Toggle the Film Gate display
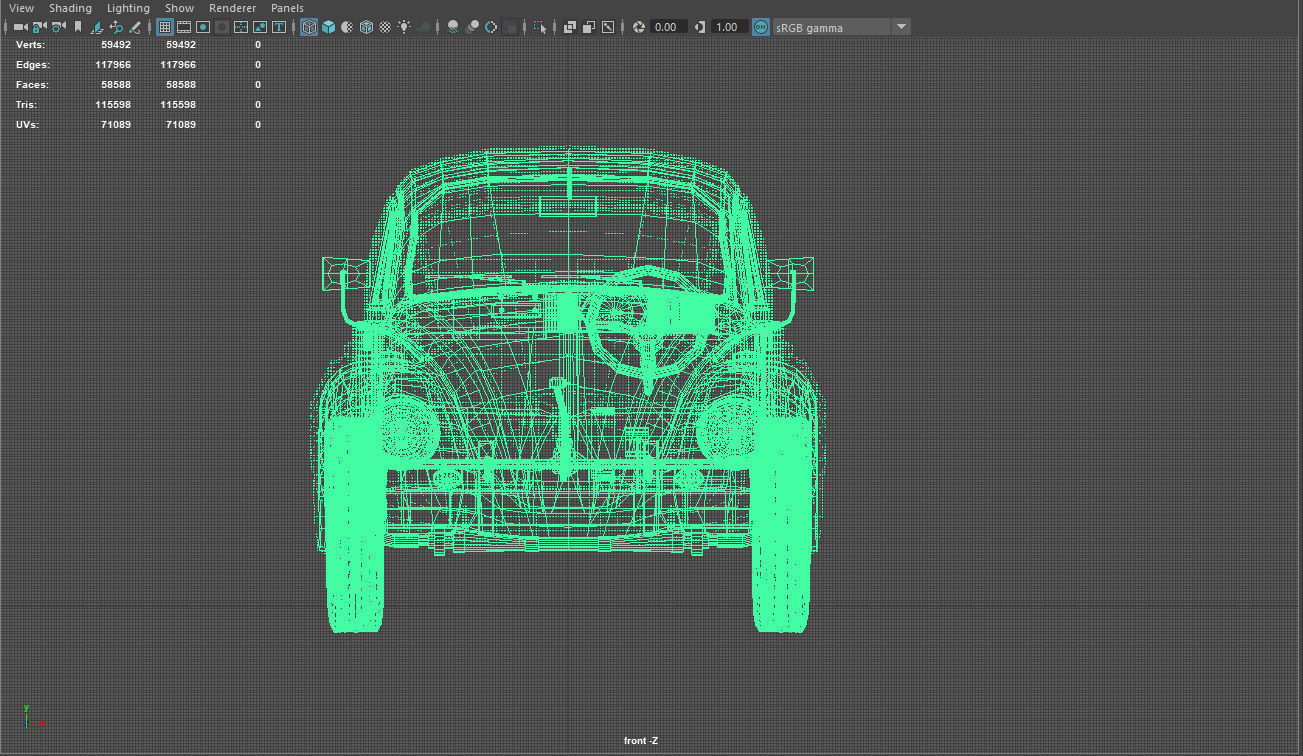This screenshot has width=1303, height=756. coord(184,27)
